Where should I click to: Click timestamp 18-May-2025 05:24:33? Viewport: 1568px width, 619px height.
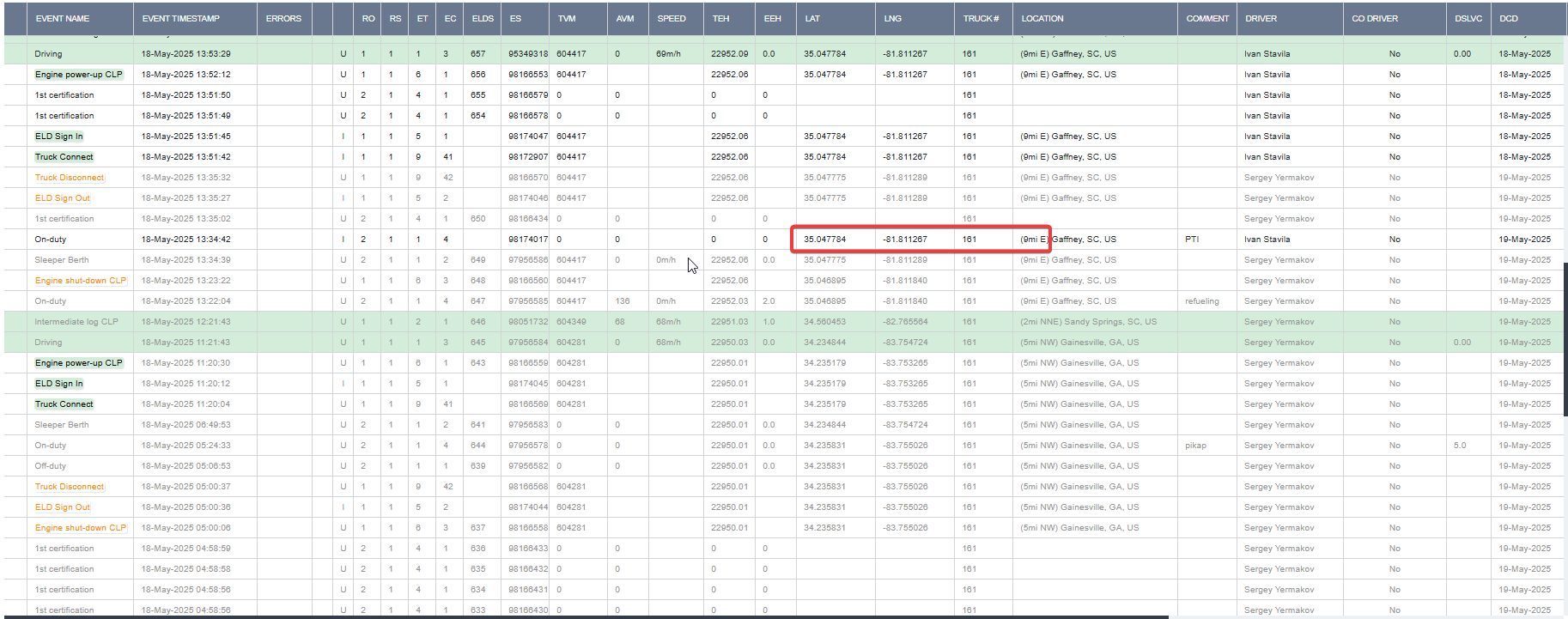185,446
